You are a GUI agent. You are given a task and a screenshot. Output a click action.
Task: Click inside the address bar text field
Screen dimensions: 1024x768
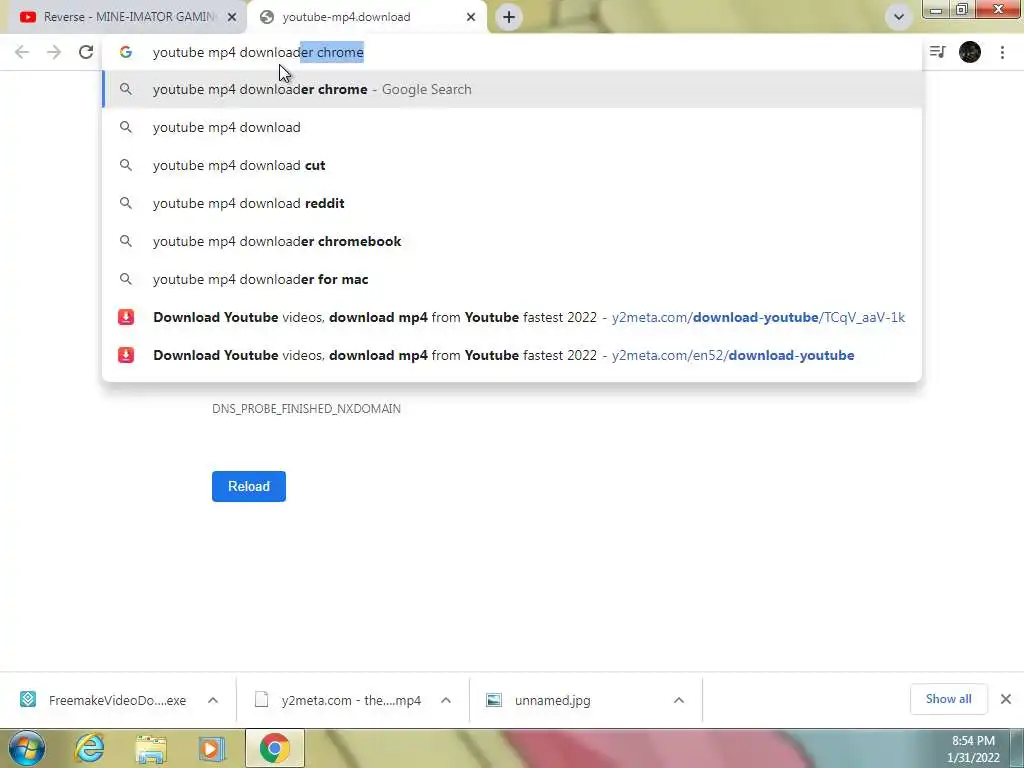pos(511,52)
